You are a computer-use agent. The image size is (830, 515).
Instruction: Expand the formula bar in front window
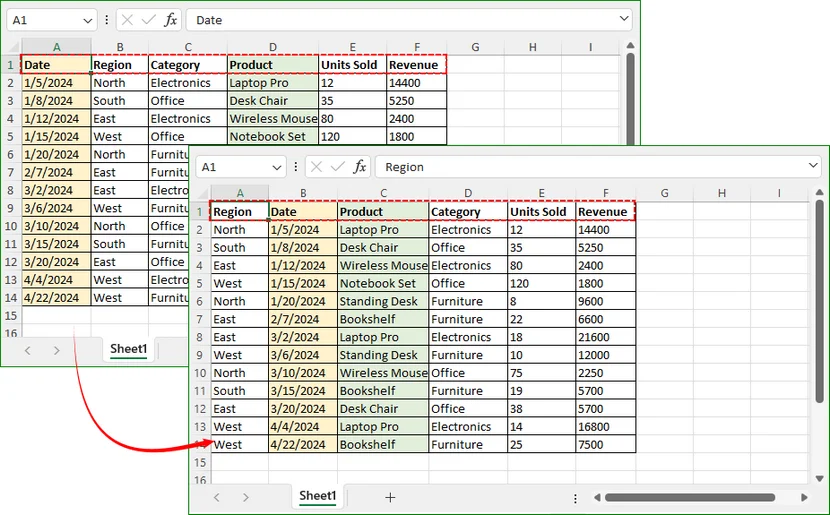(813, 166)
